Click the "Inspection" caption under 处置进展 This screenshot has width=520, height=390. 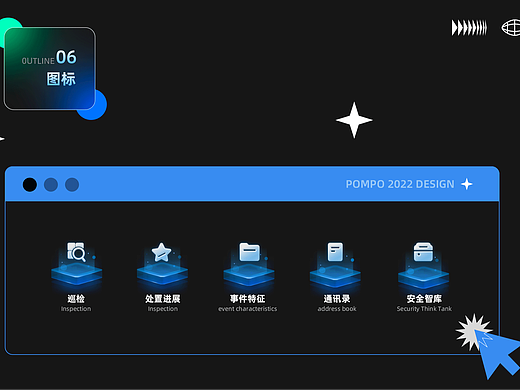163,309
